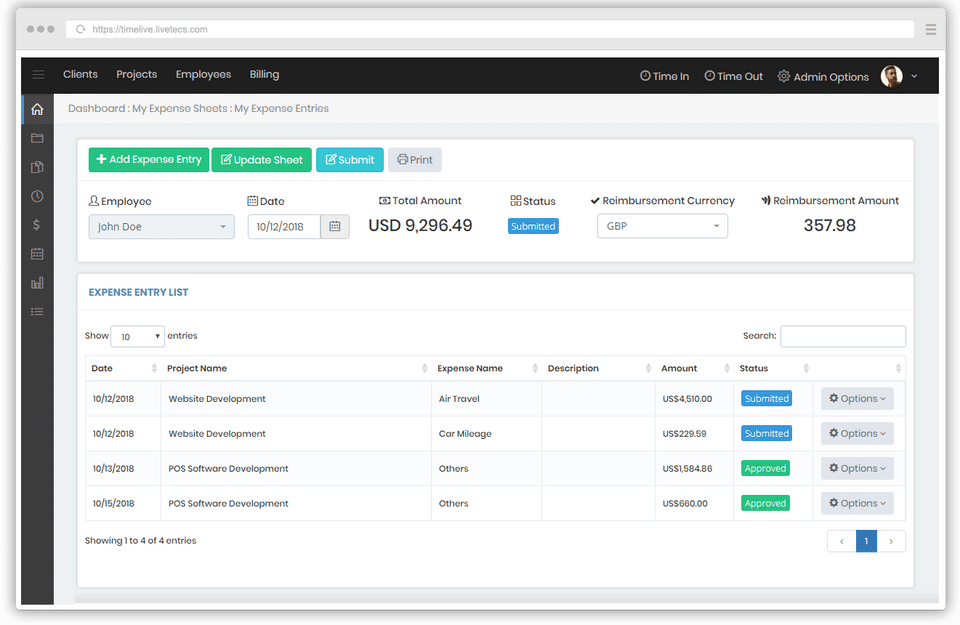Click the My Expense Sheets breadcrumb

click(180, 108)
